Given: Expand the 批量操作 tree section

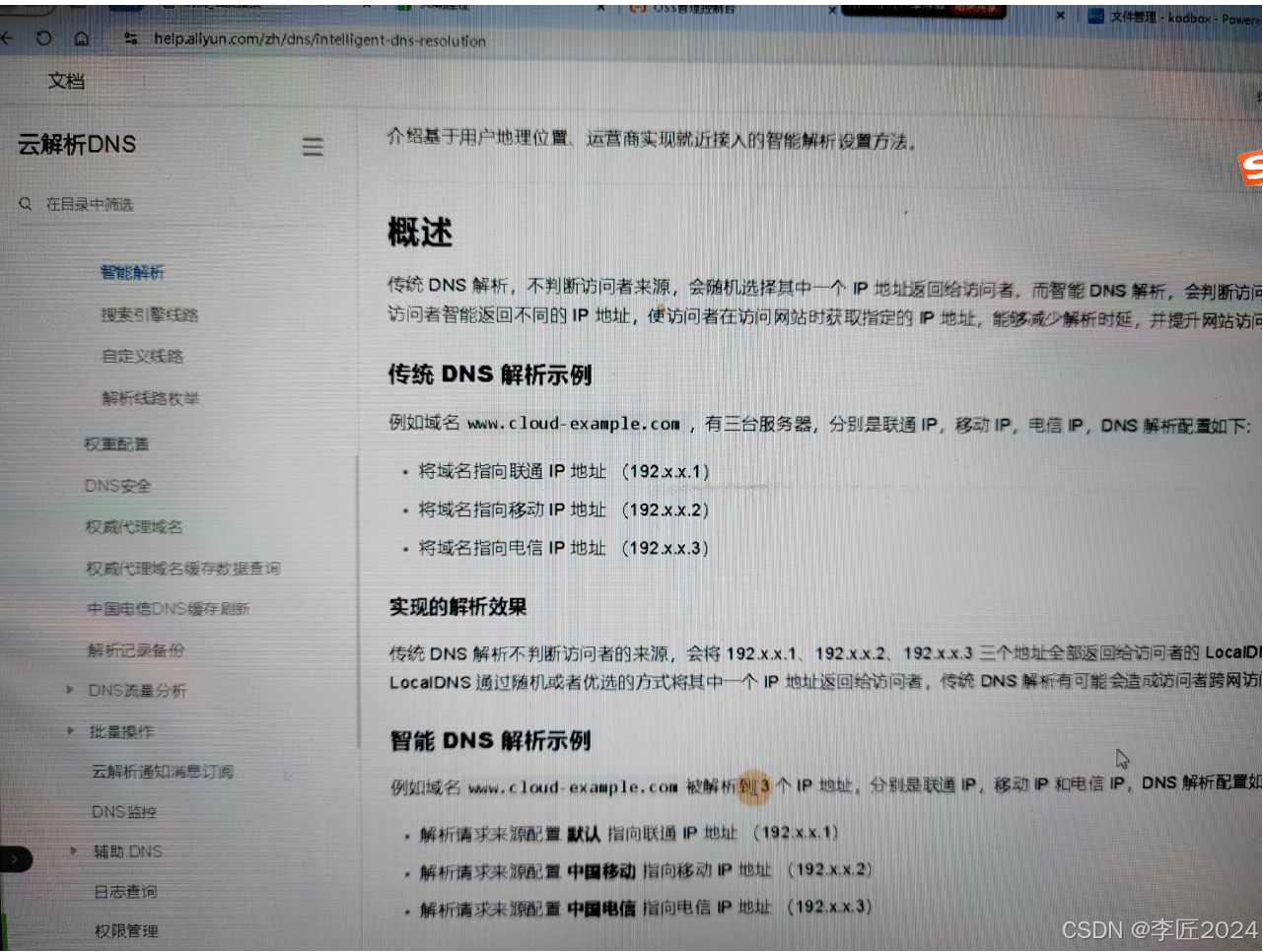Looking at the screenshot, I should [70, 731].
